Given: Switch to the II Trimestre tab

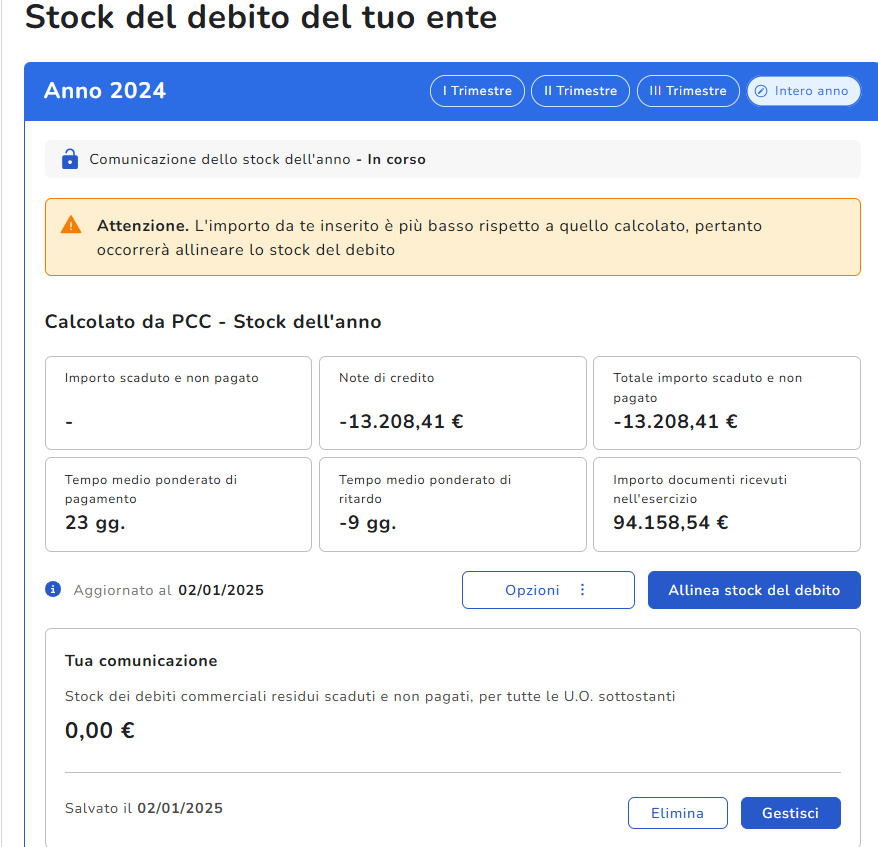Looking at the screenshot, I should coord(580,91).
